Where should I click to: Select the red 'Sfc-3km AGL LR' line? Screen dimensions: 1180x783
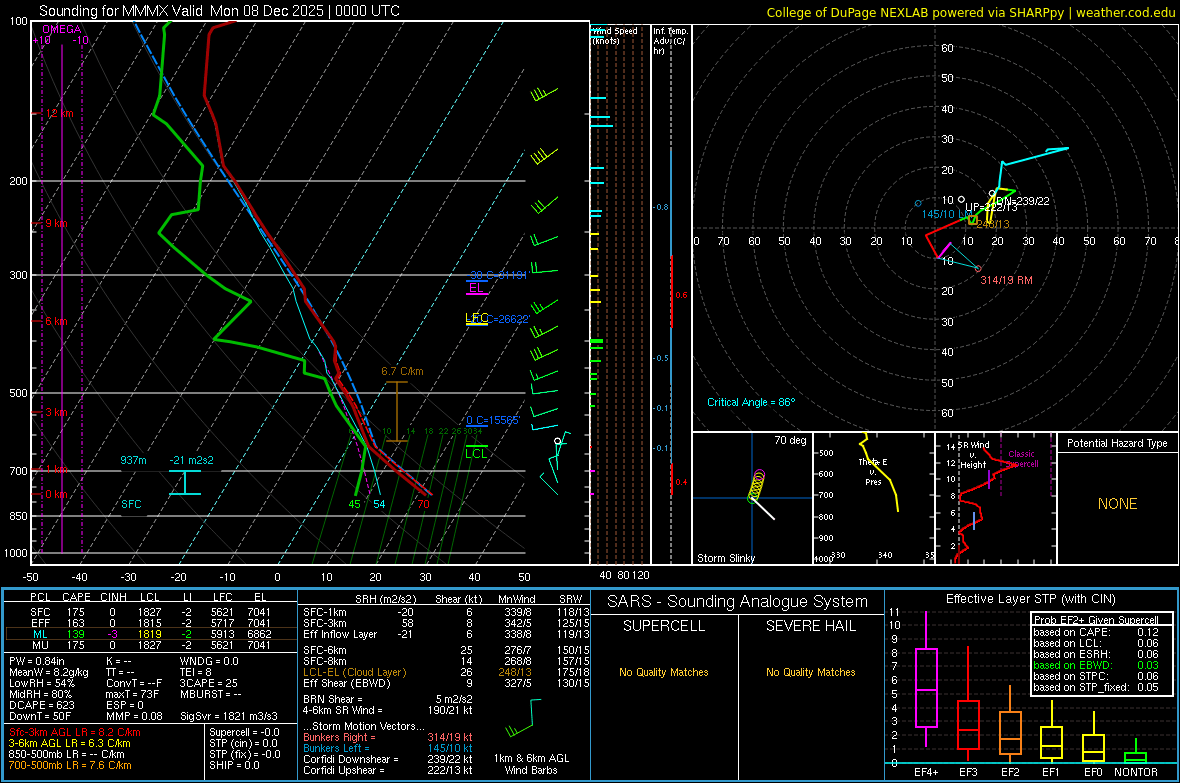pos(75,732)
